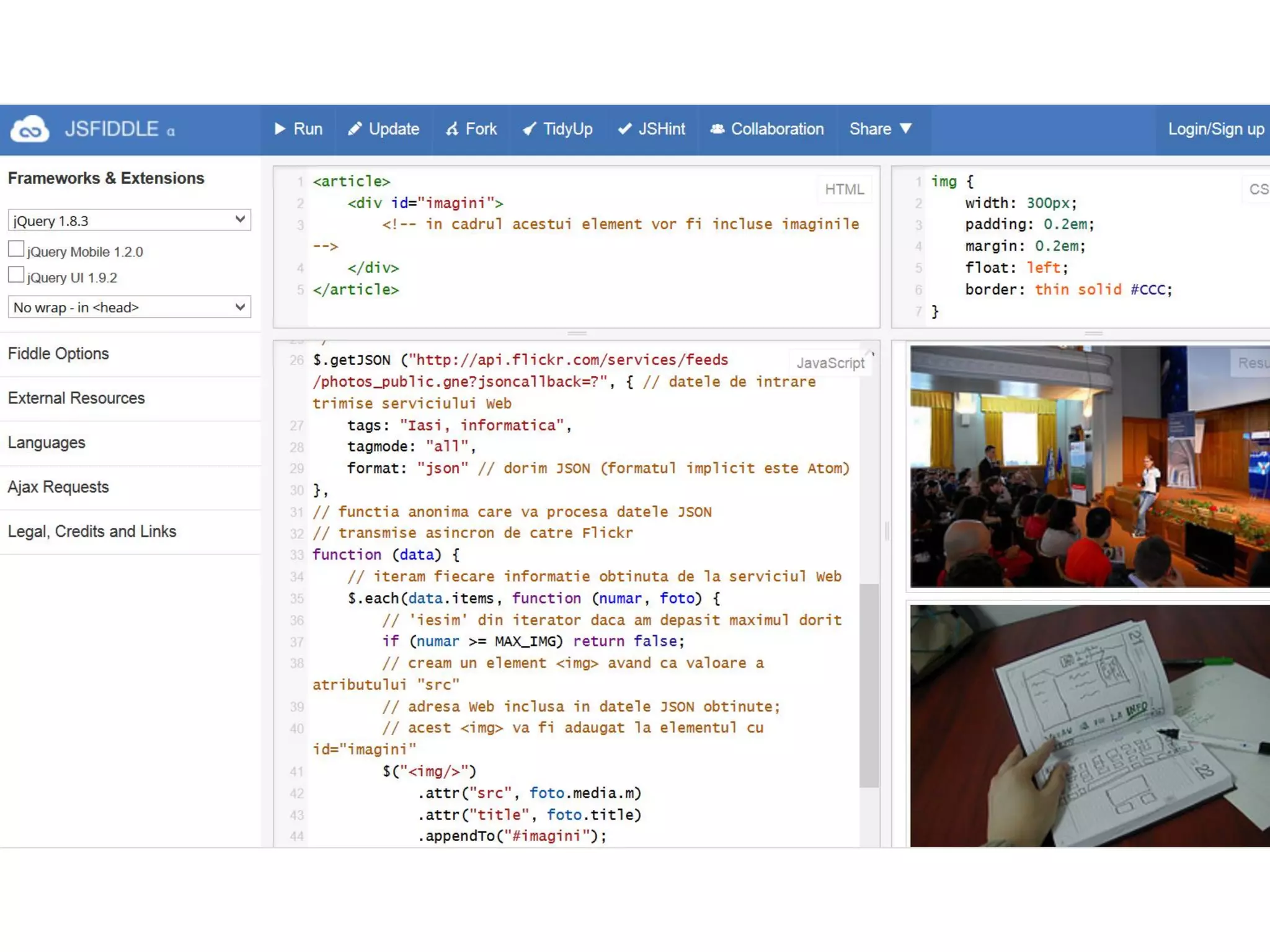Click the Collaboration people icon

click(717, 129)
